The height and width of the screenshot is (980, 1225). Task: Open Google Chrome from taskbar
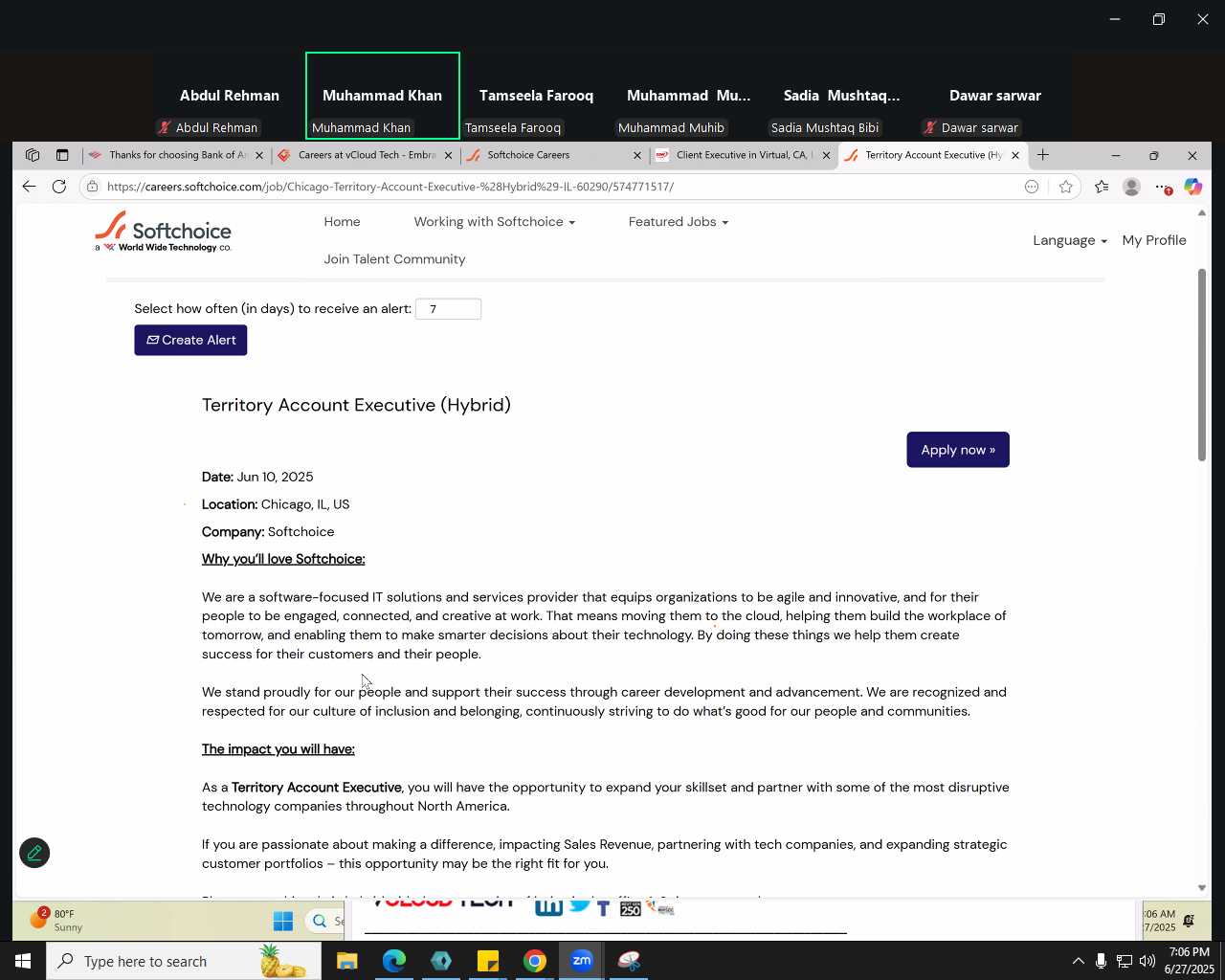point(535,961)
